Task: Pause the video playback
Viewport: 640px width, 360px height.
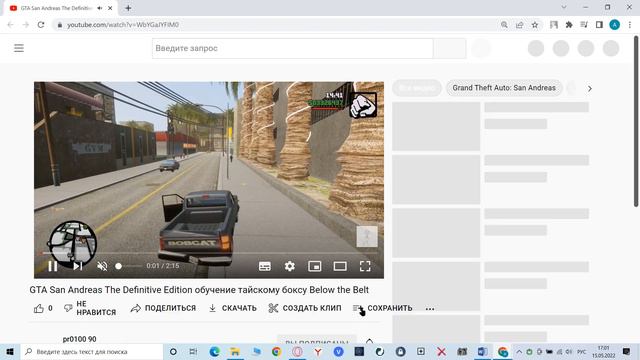Action: [53, 266]
